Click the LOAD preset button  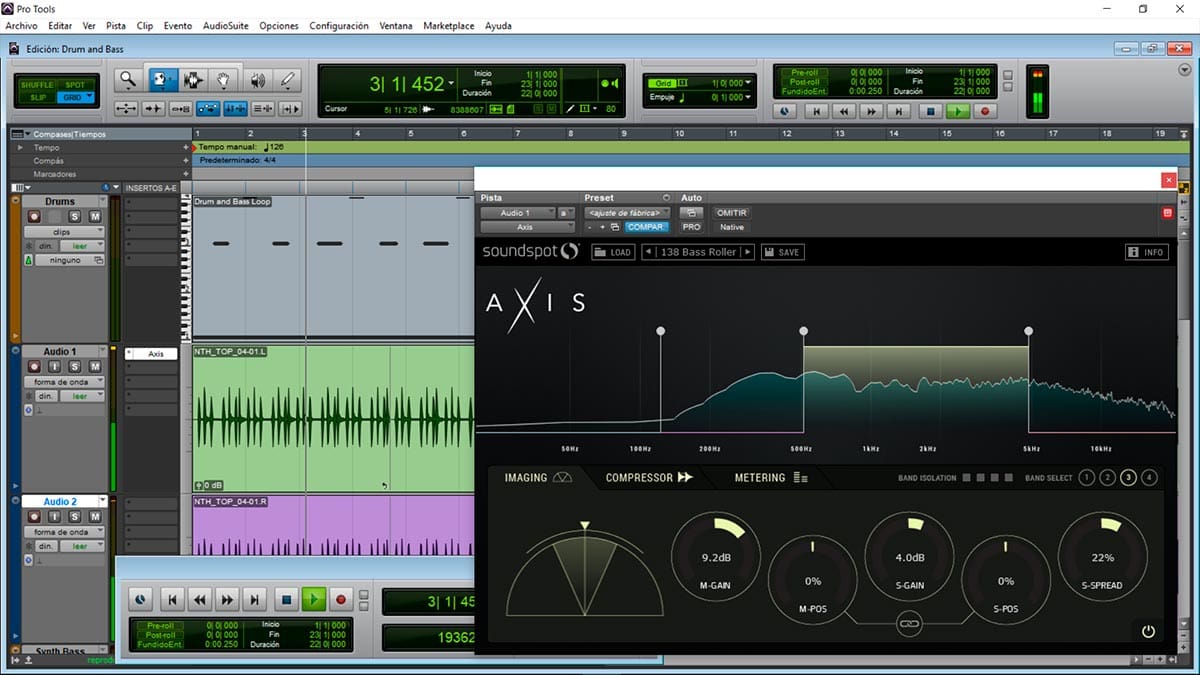pyautogui.click(x=613, y=252)
